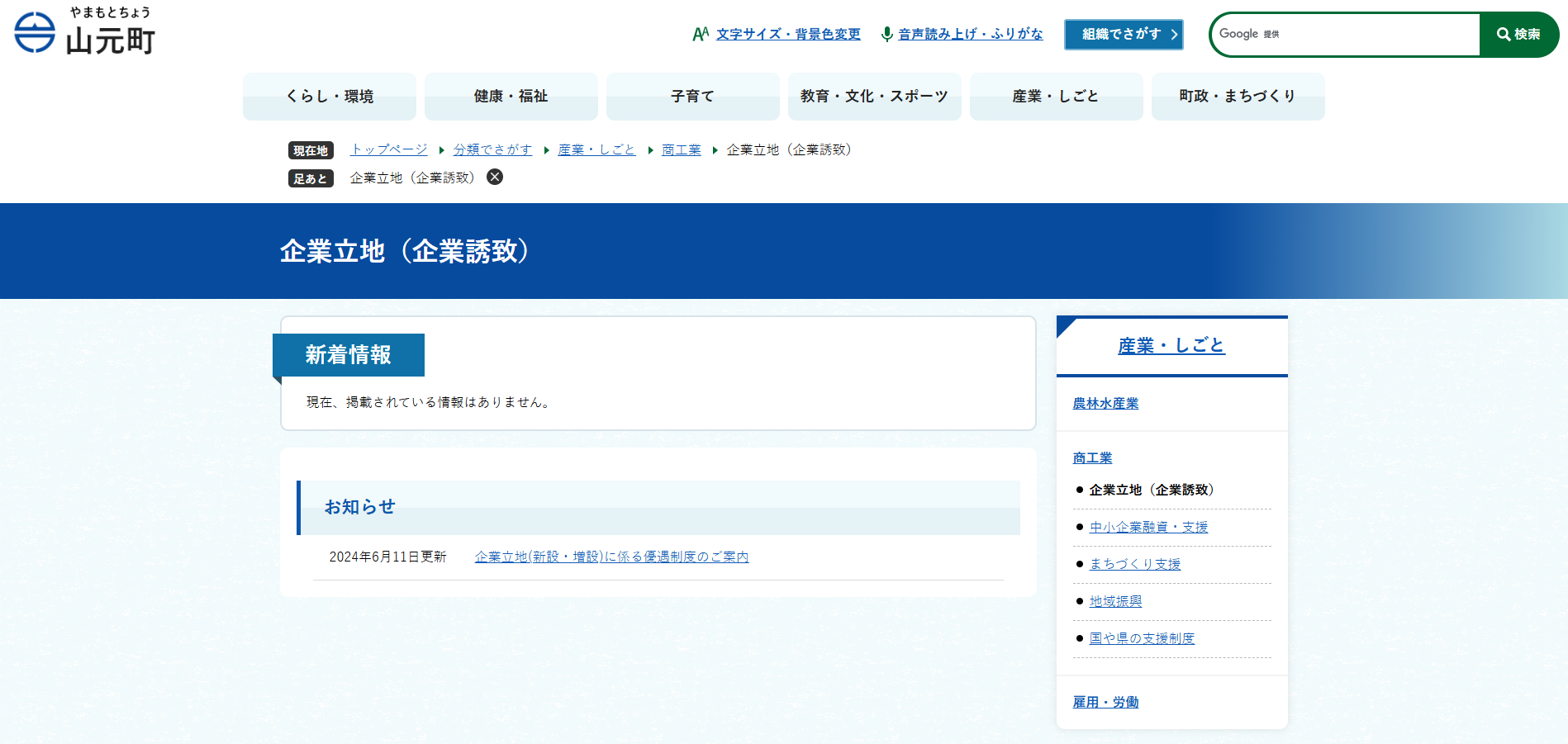Open 農林水産業 sidebar link
The width and height of the screenshot is (1568, 744).
(1105, 403)
